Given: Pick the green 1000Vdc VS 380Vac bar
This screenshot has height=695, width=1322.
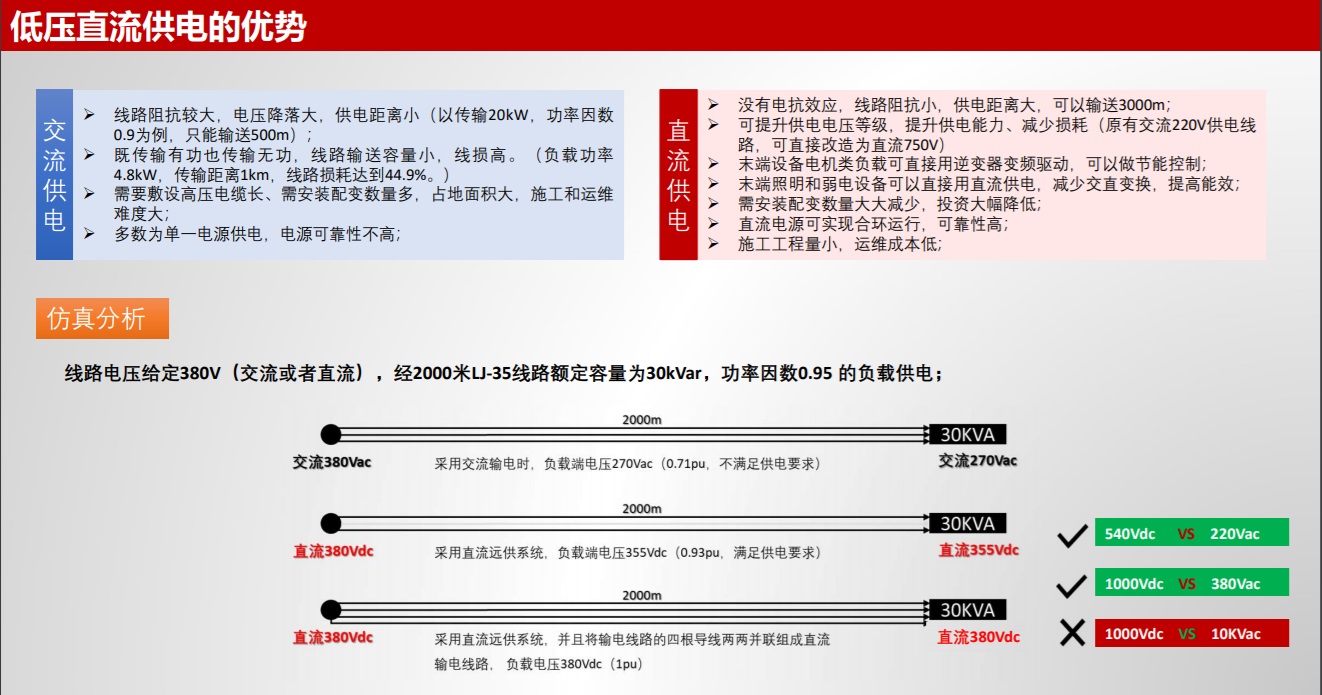Looking at the screenshot, I should pos(1191,583).
